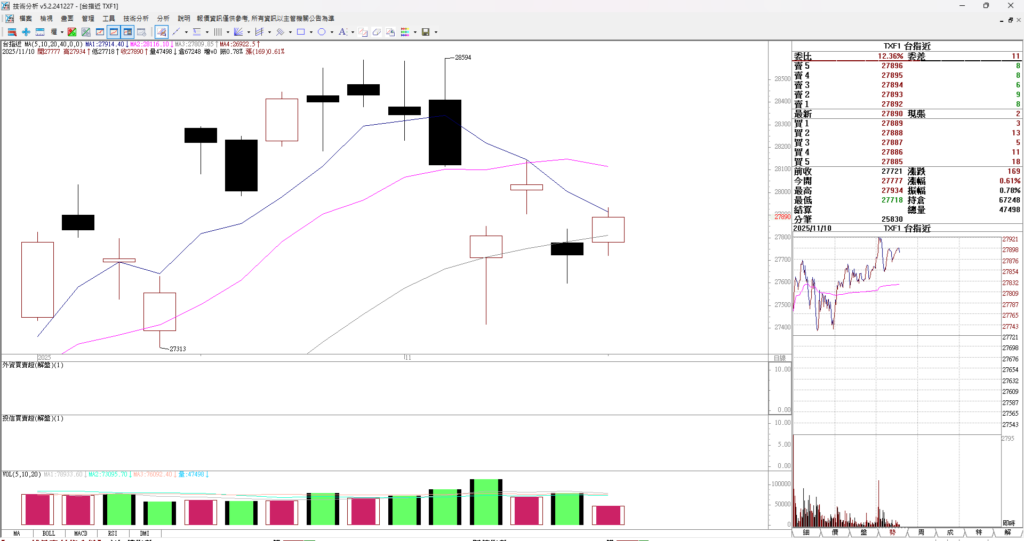Open the multicolor palette icon
Image resolution: width=1024 pixels, height=541 pixels.
point(405,32)
